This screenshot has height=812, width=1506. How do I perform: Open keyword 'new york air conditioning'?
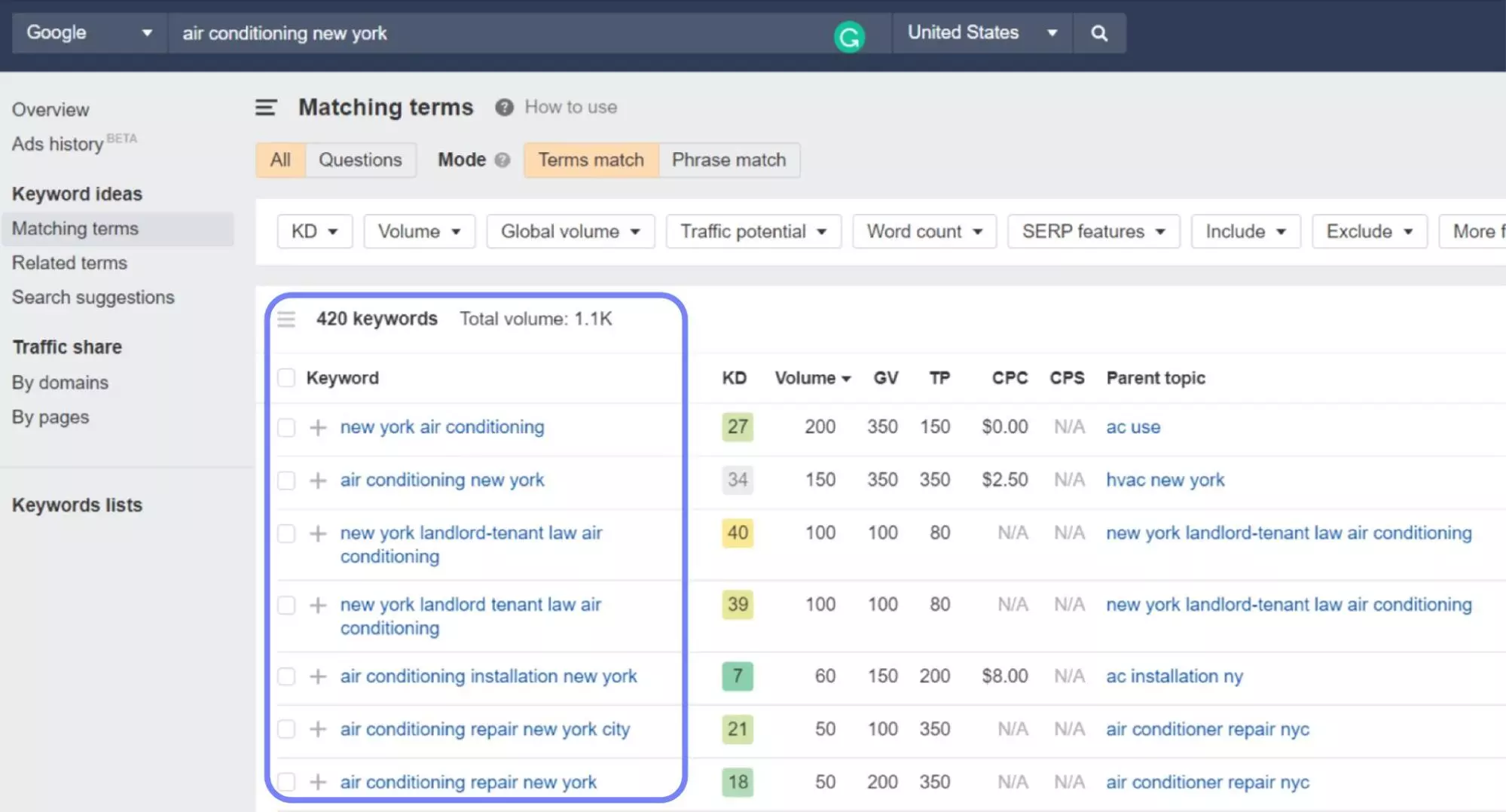coord(441,427)
